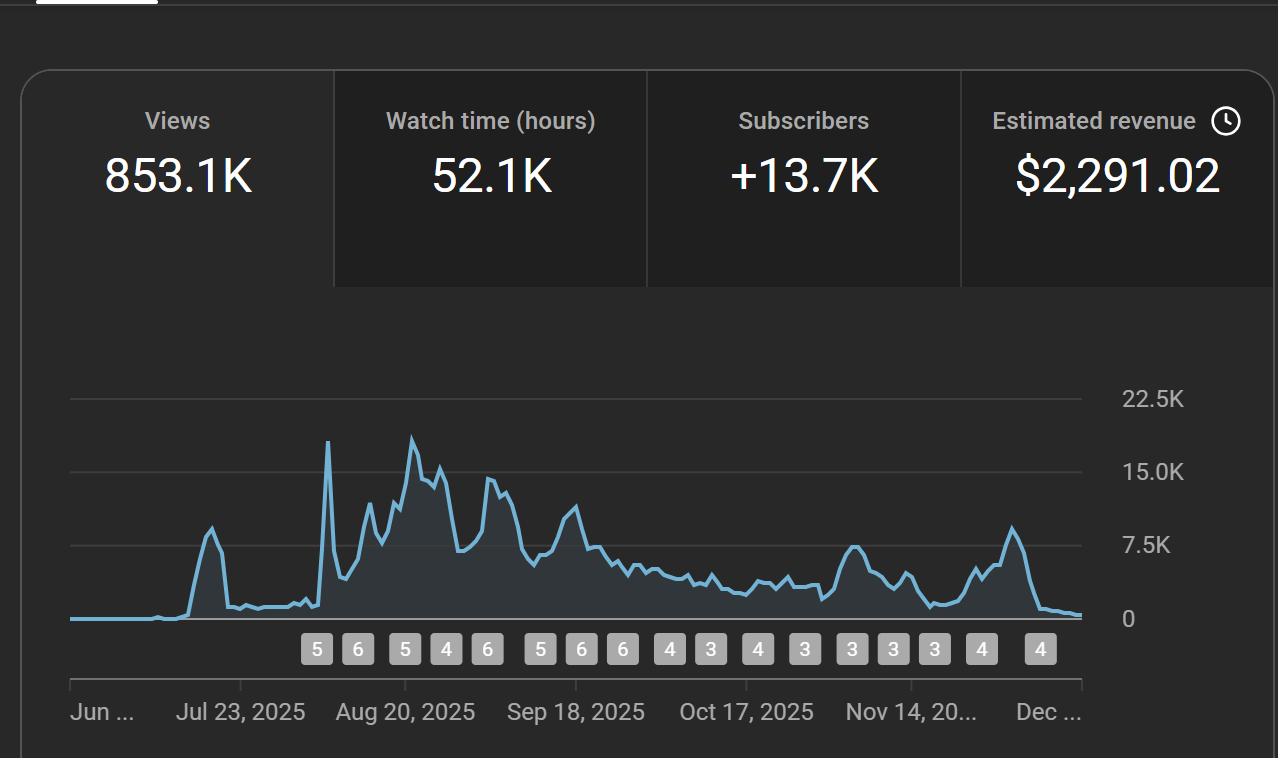
Task: Click the $2,291.02 revenue value
Action: coord(1117,176)
